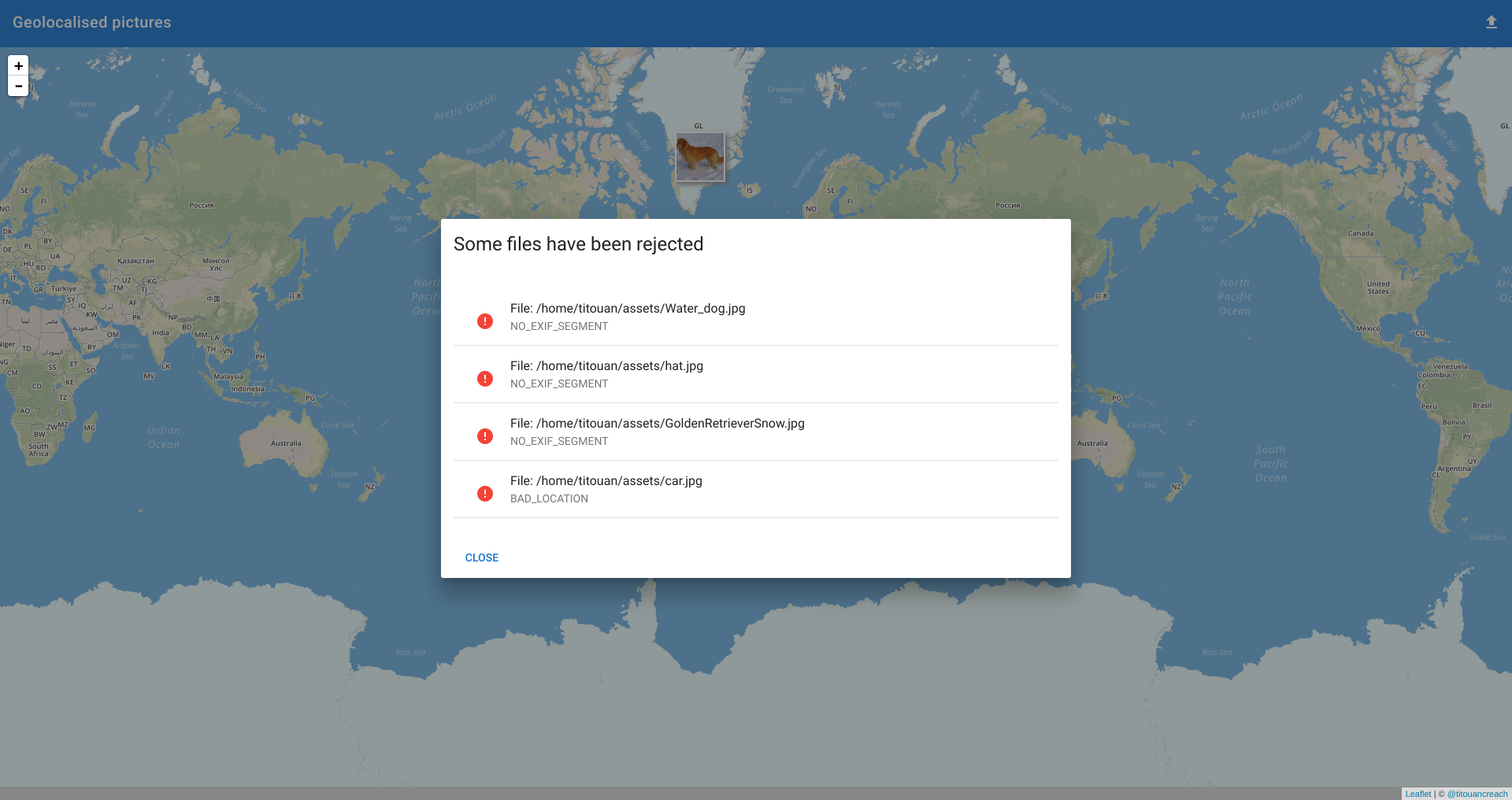1512x800 pixels.
Task: Open the @titouancreach link
Action: [x=1477, y=794]
